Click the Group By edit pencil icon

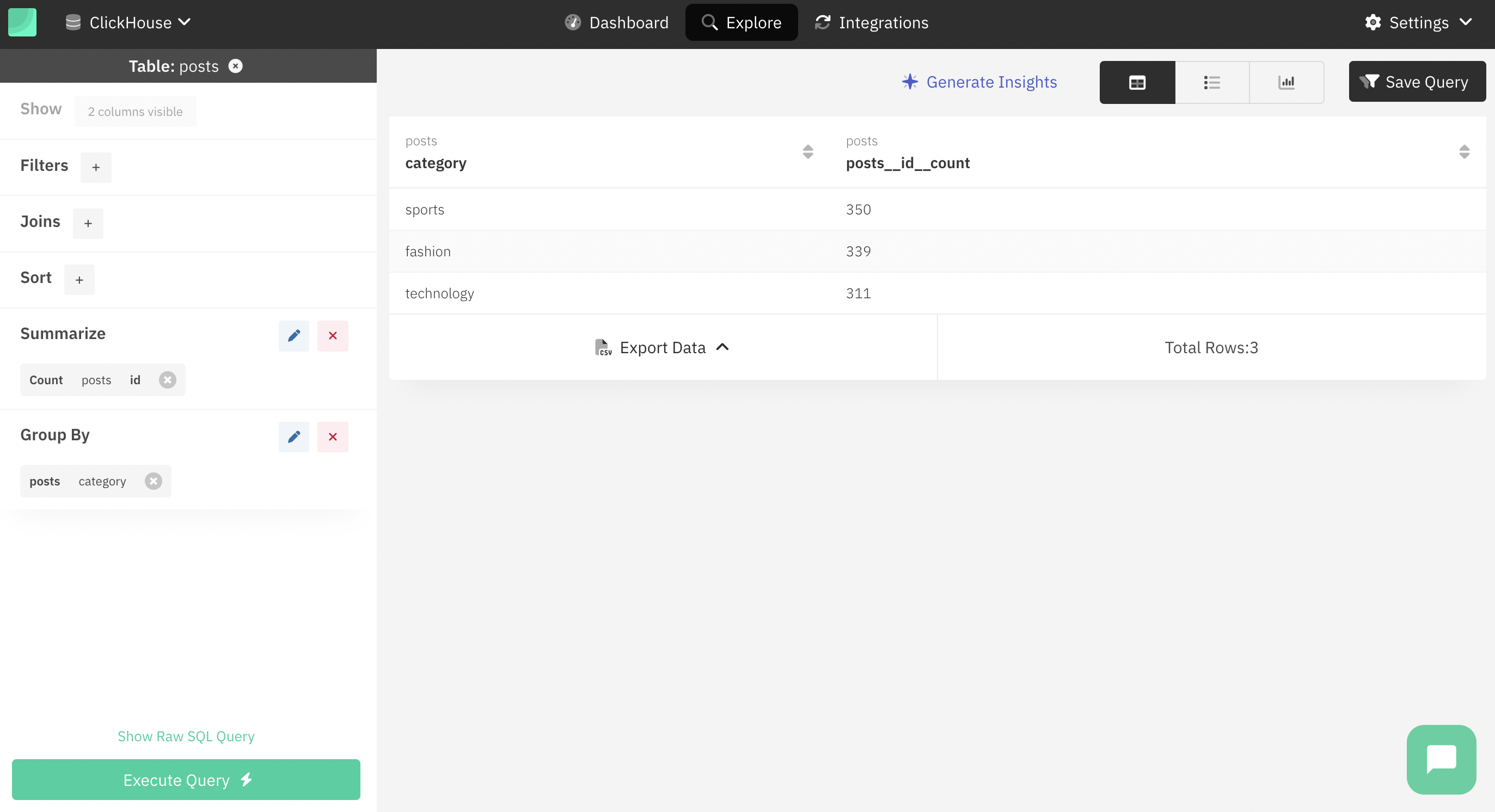[x=294, y=436]
